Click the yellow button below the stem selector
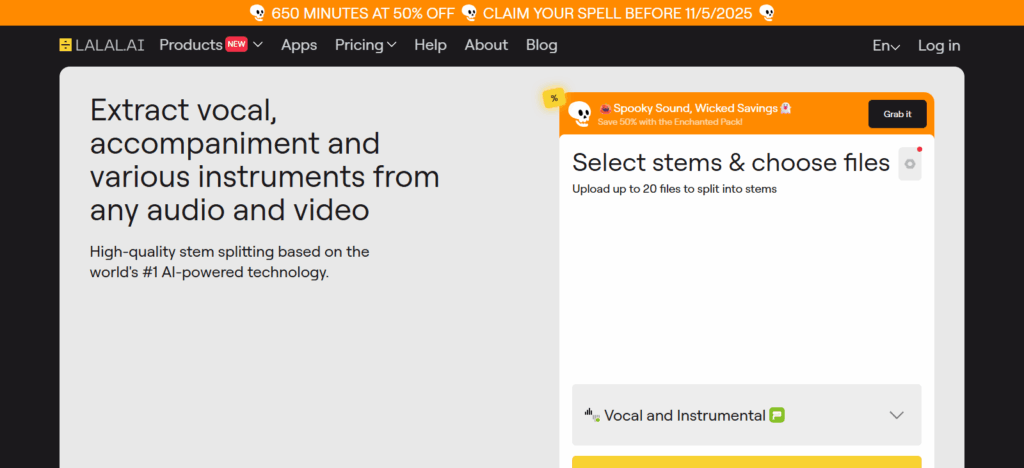The width and height of the screenshot is (1024, 468). [x=746, y=462]
